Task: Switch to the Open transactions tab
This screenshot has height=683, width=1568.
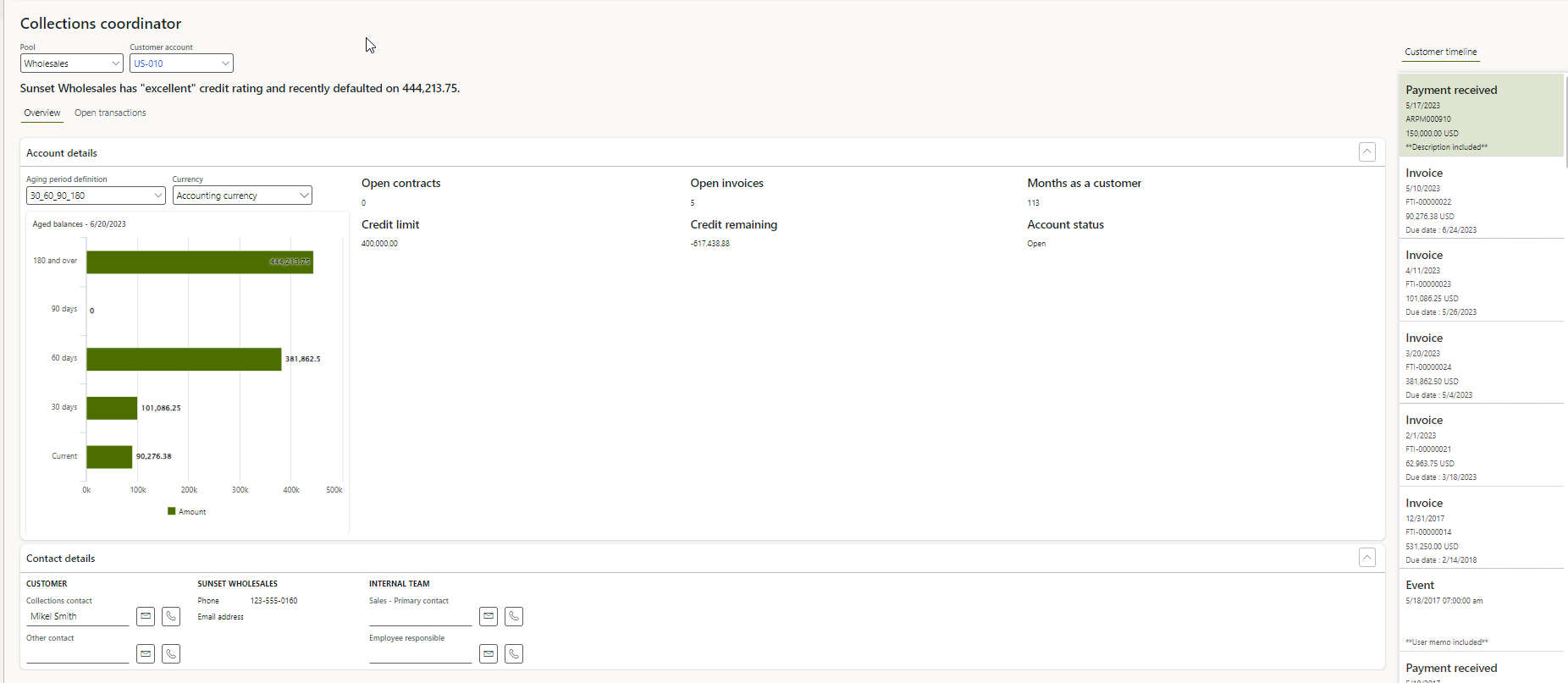Action: pyautogui.click(x=110, y=113)
